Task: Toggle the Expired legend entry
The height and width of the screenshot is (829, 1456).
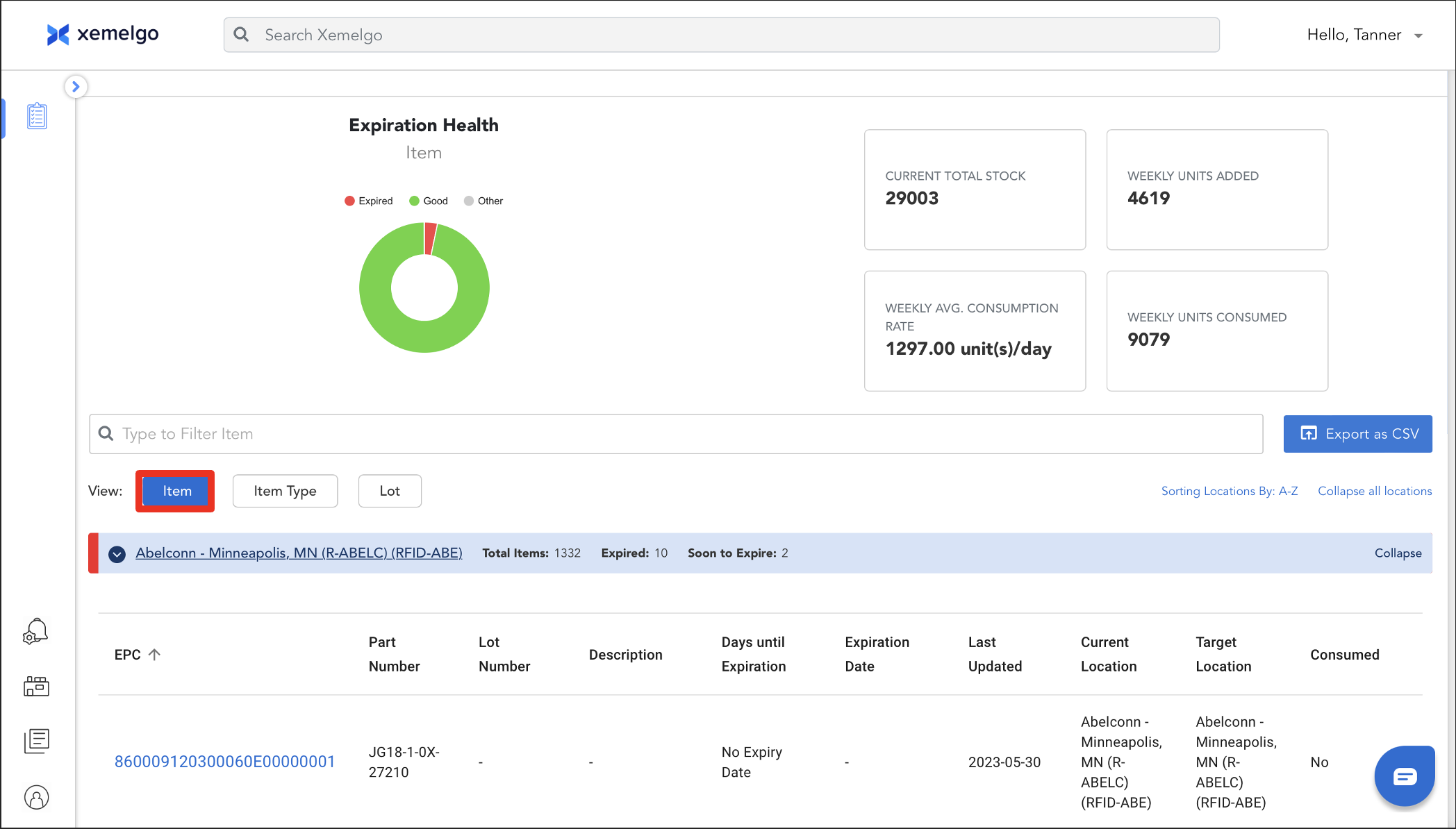Action: coord(369,201)
